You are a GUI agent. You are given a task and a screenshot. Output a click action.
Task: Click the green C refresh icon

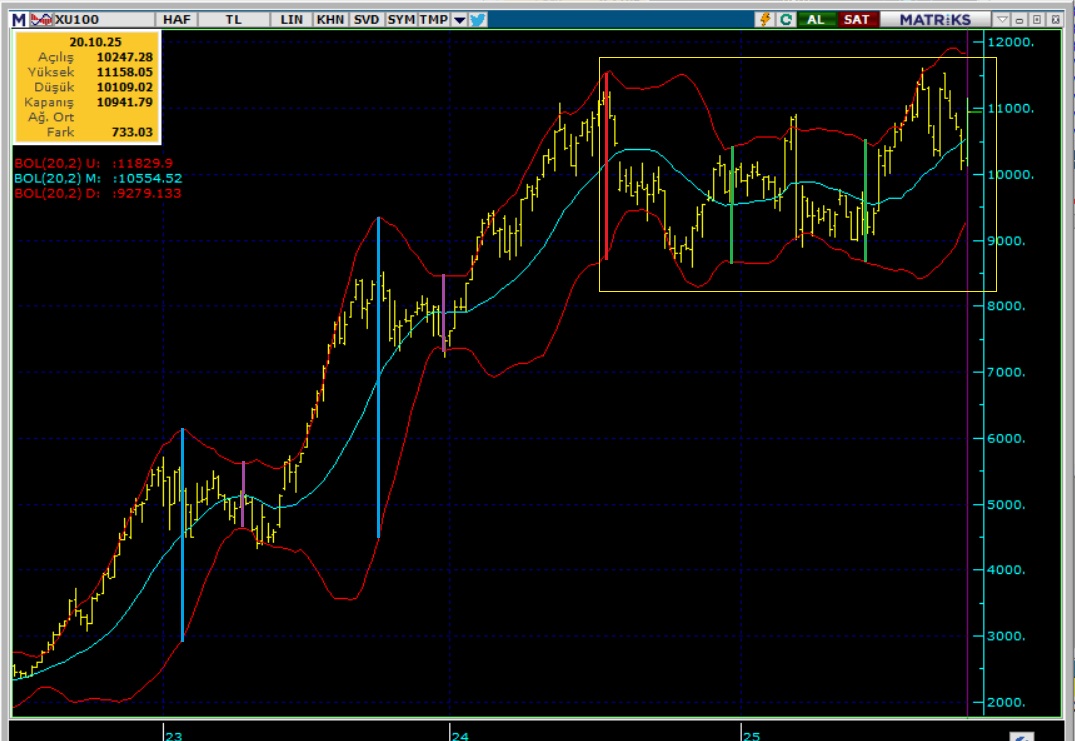pos(786,19)
